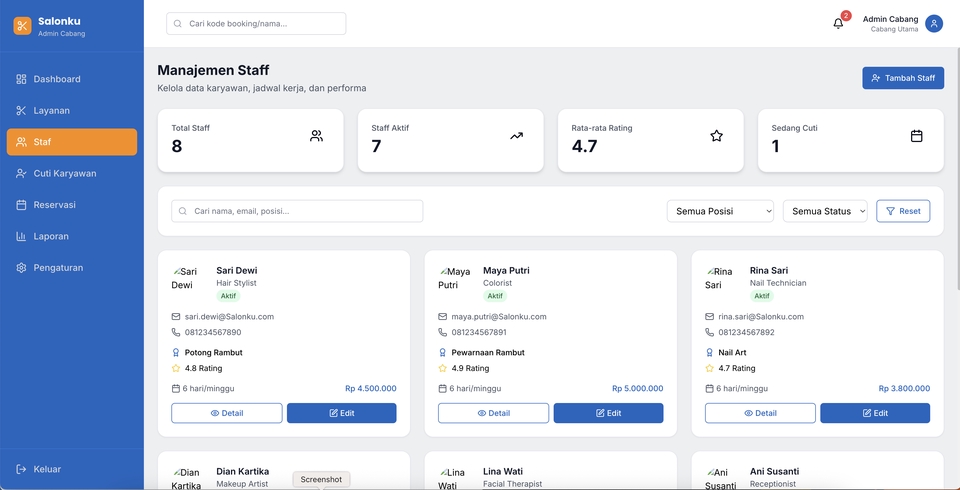Click the star icon in Rata-rata Rating card
The height and width of the screenshot is (490, 960).
click(x=716, y=136)
